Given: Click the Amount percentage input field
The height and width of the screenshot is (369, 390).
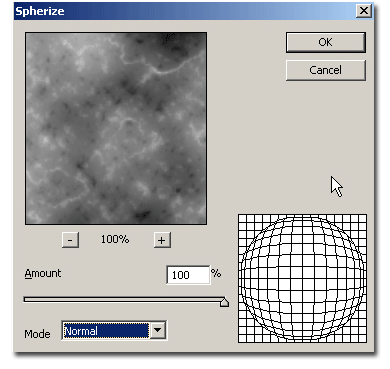Looking at the screenshot, I should click(x=188, y=275).
